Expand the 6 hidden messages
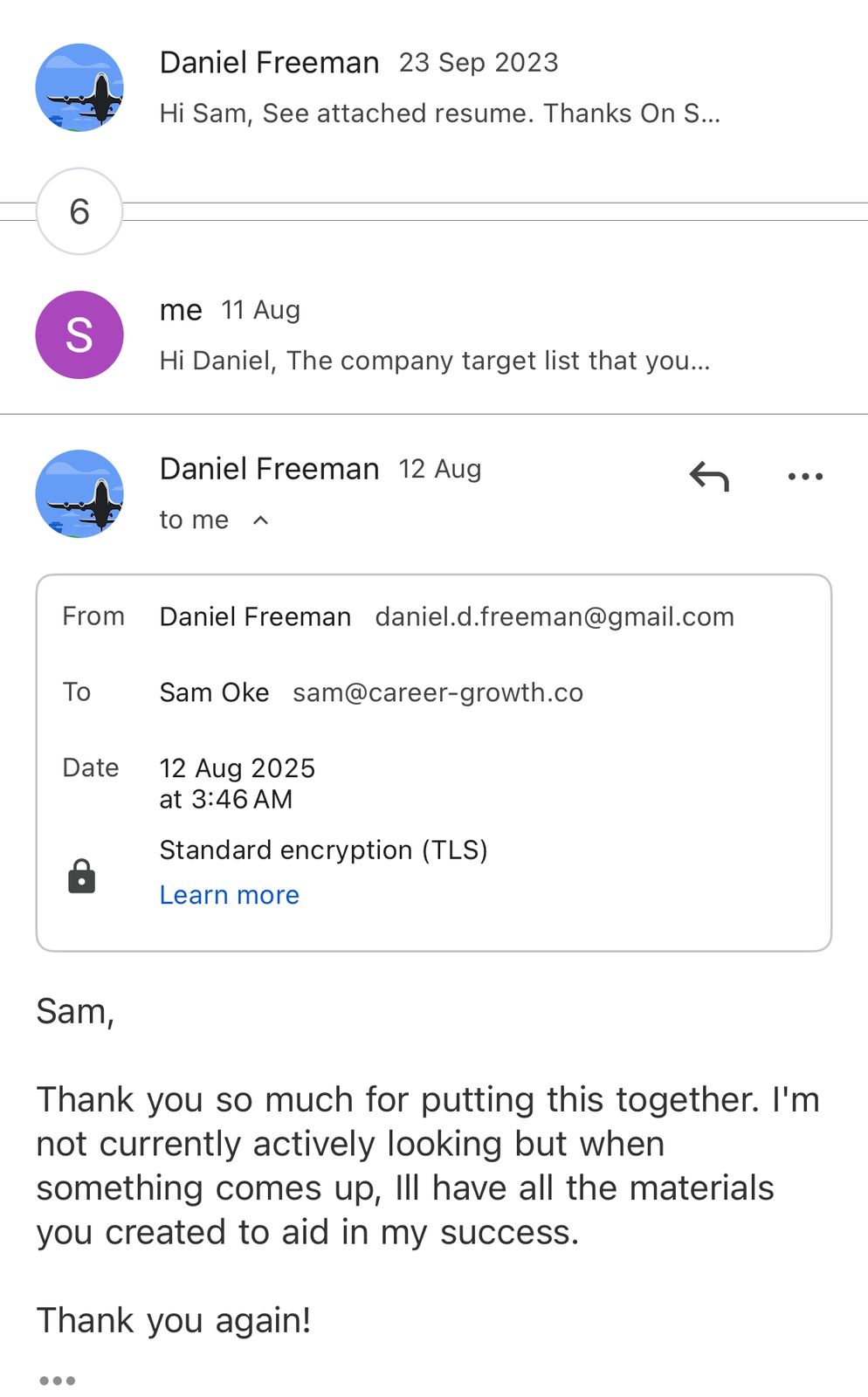This screenshot has width=868, height=1397. point(79,211)
